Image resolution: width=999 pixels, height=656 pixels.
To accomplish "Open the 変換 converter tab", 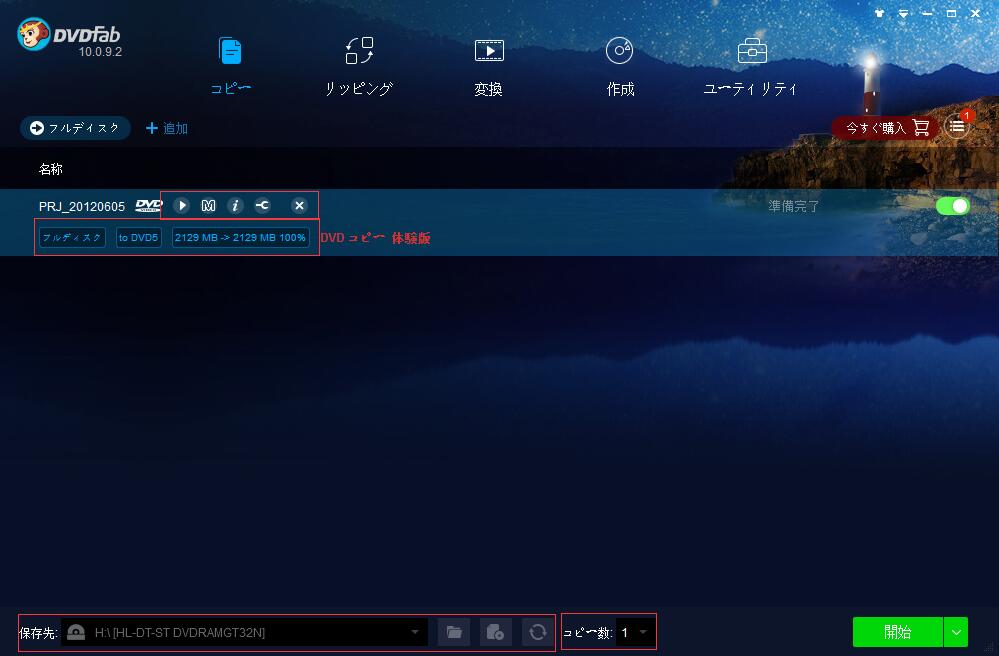I will (489, 66).
